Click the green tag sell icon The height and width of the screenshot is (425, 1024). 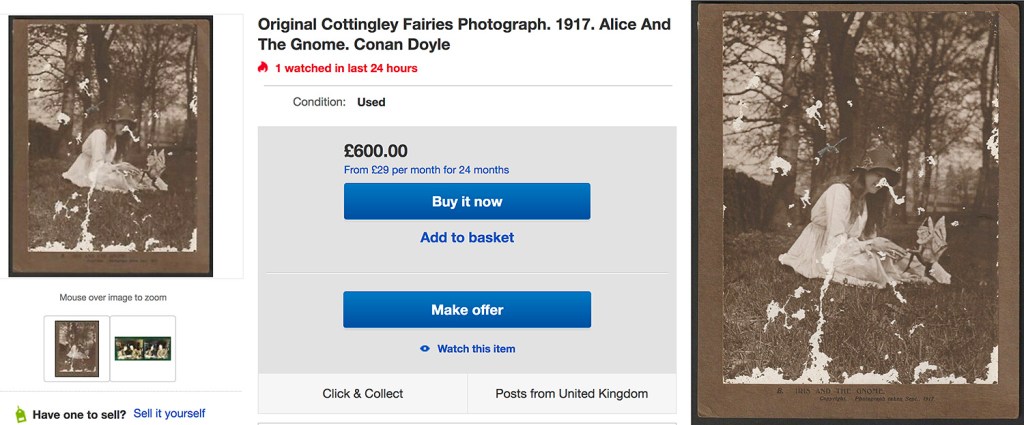20,414
